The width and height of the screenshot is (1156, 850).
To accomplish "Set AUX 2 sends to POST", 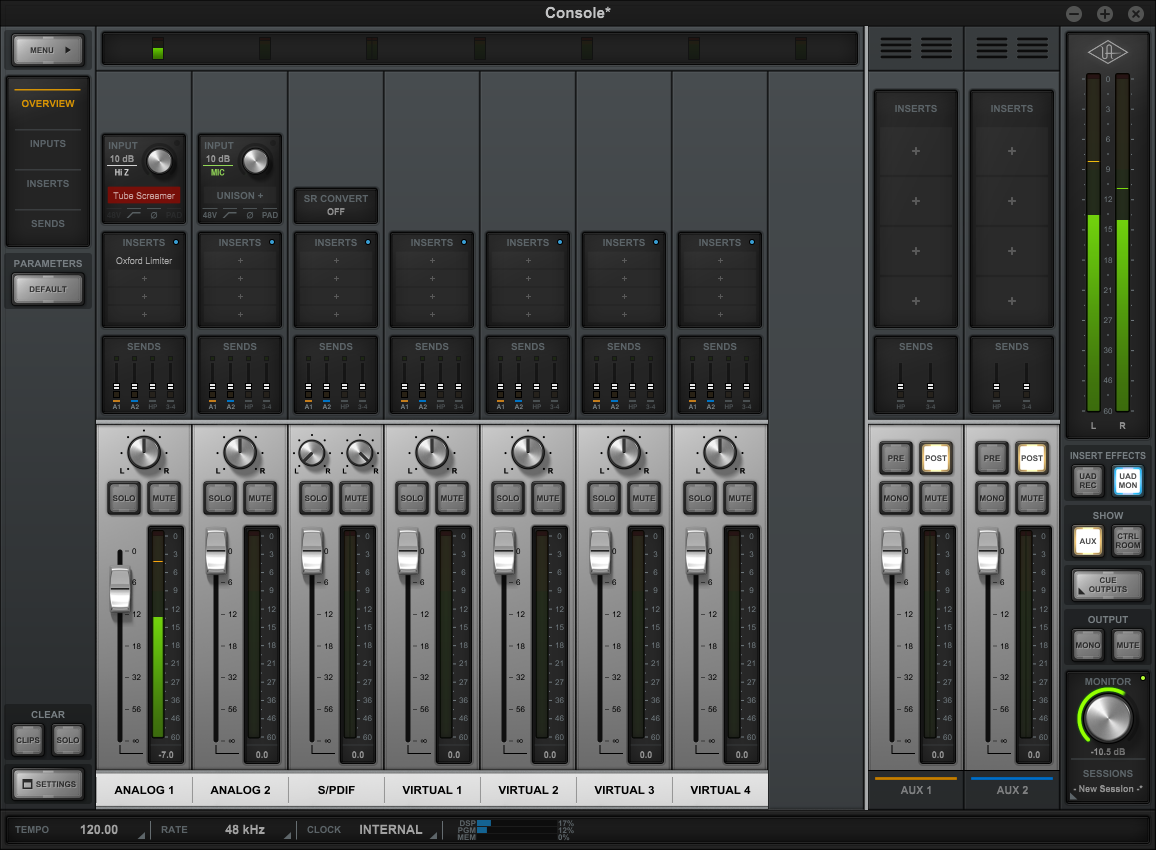I will (x=1031, y=459).
